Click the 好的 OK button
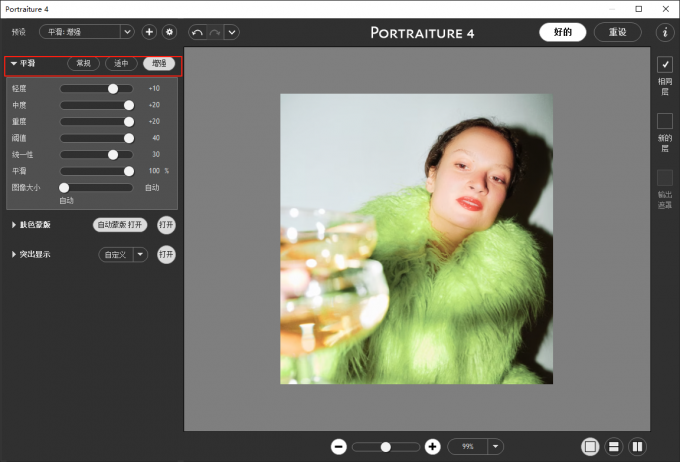680x462 pixels. 563,32
